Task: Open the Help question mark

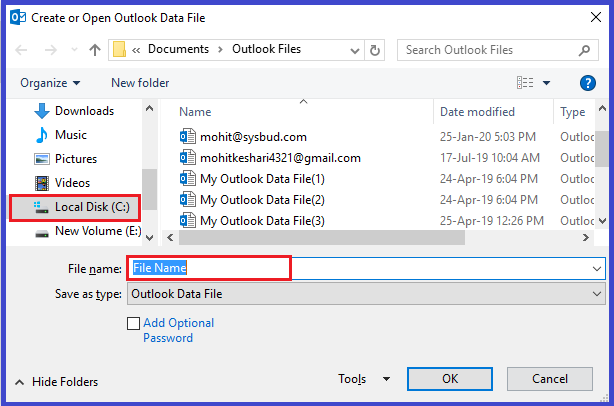Action: pos(587,83)
